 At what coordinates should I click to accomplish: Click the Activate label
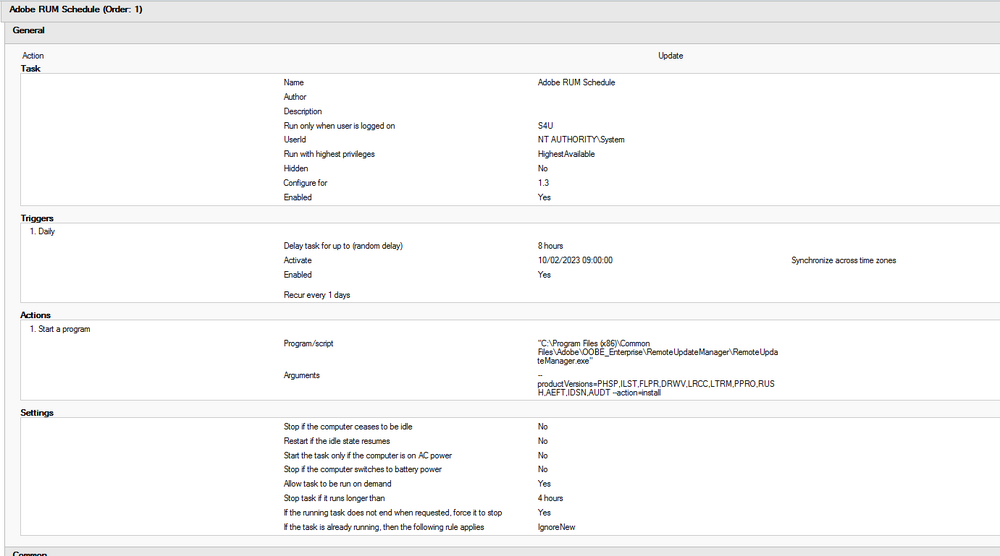pyautogui.click(x=298, y=260)
